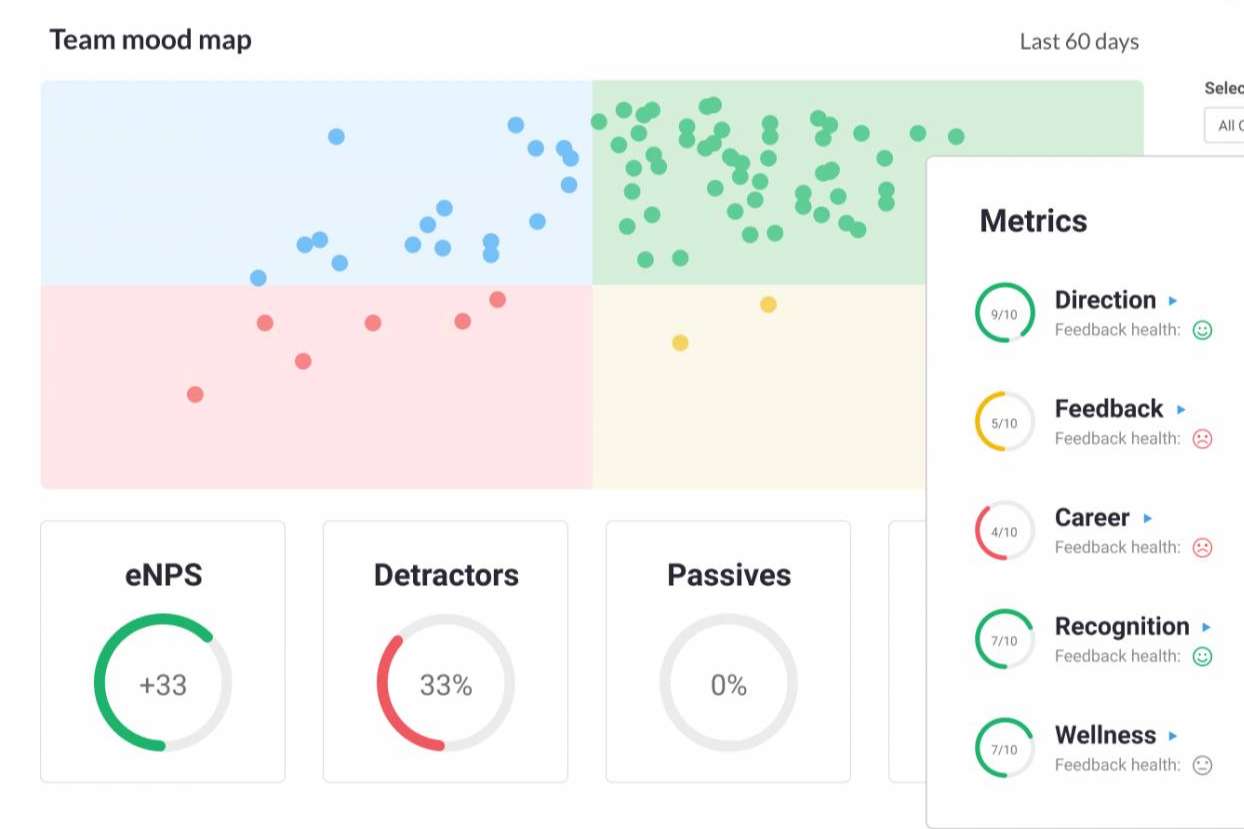Expand the Feedback metric arrow
Viewport: 1244px width, 829px height.
pos(1181,409)
